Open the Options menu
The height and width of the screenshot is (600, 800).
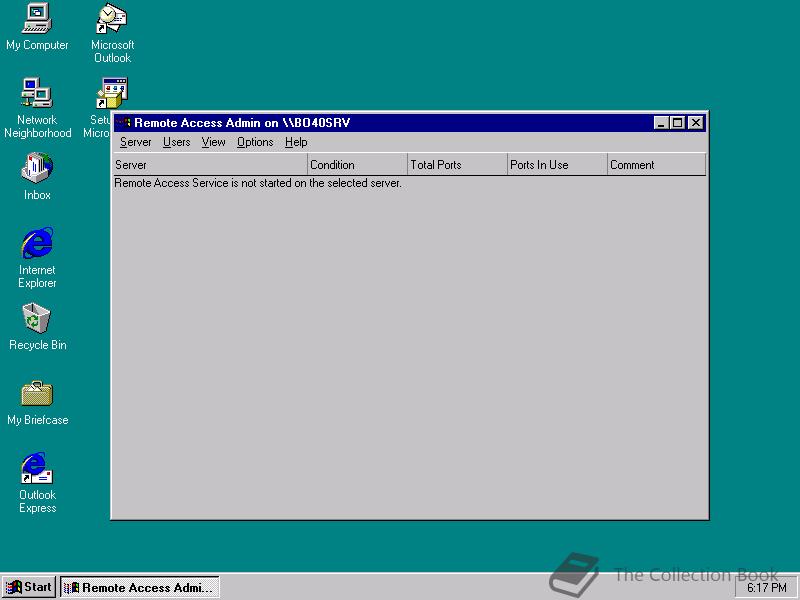[x=255, y=142]
